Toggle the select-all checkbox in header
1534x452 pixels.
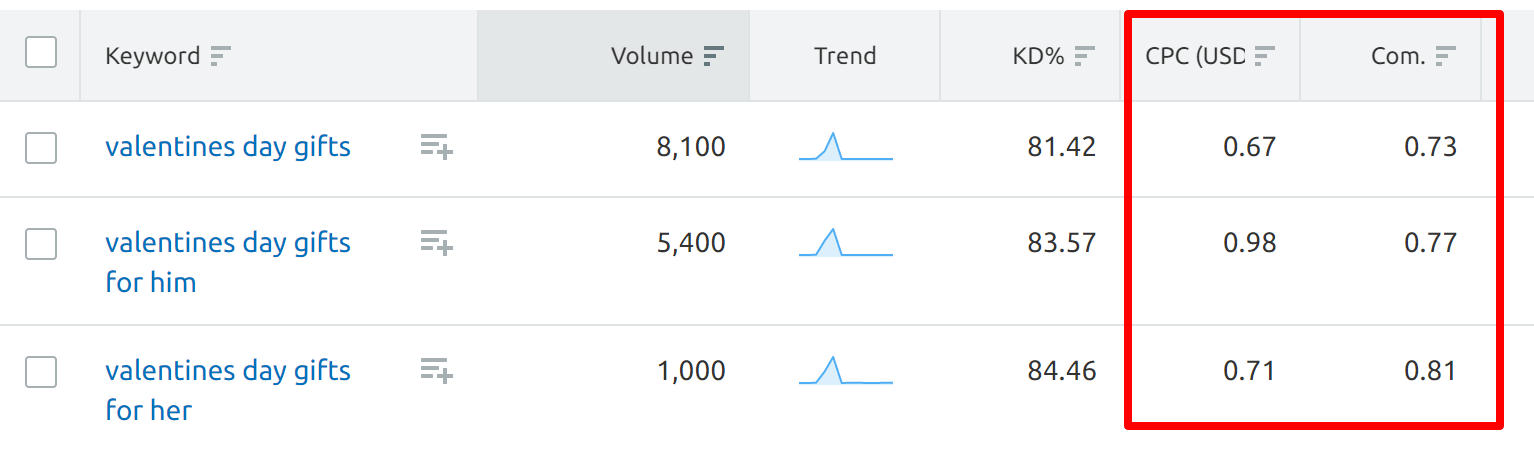coord(41,52)
